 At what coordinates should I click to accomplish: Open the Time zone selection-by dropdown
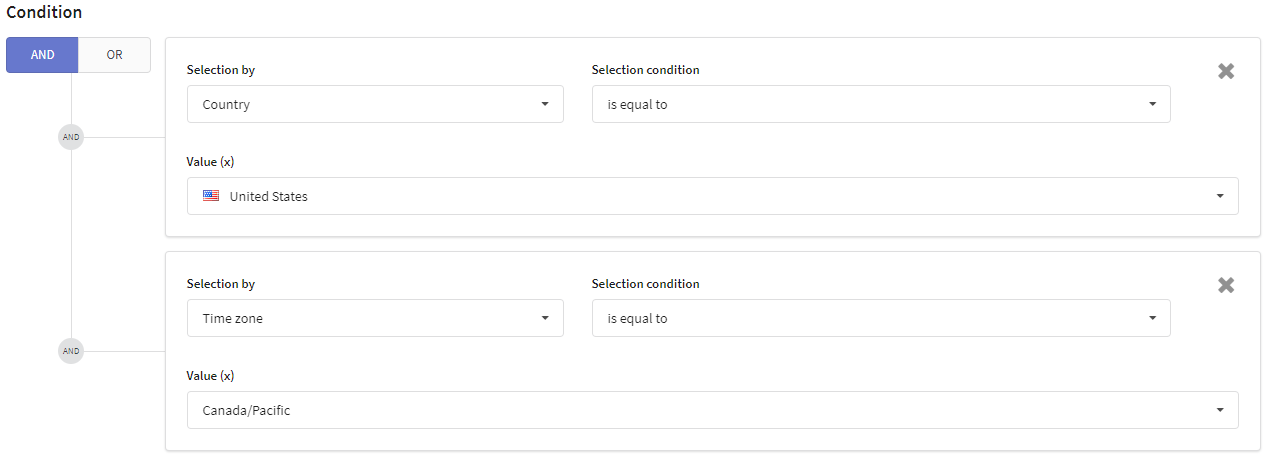(x=375, y=318)
